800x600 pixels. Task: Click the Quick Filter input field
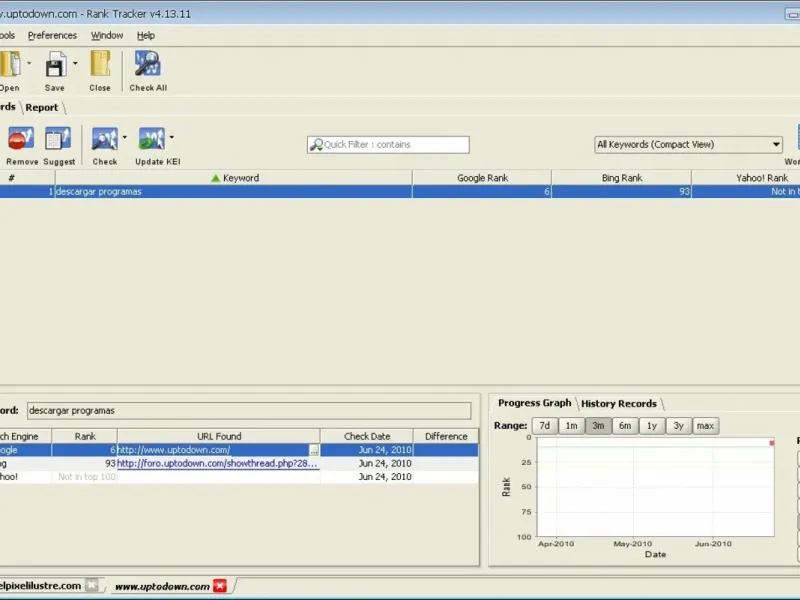(388, 144)
